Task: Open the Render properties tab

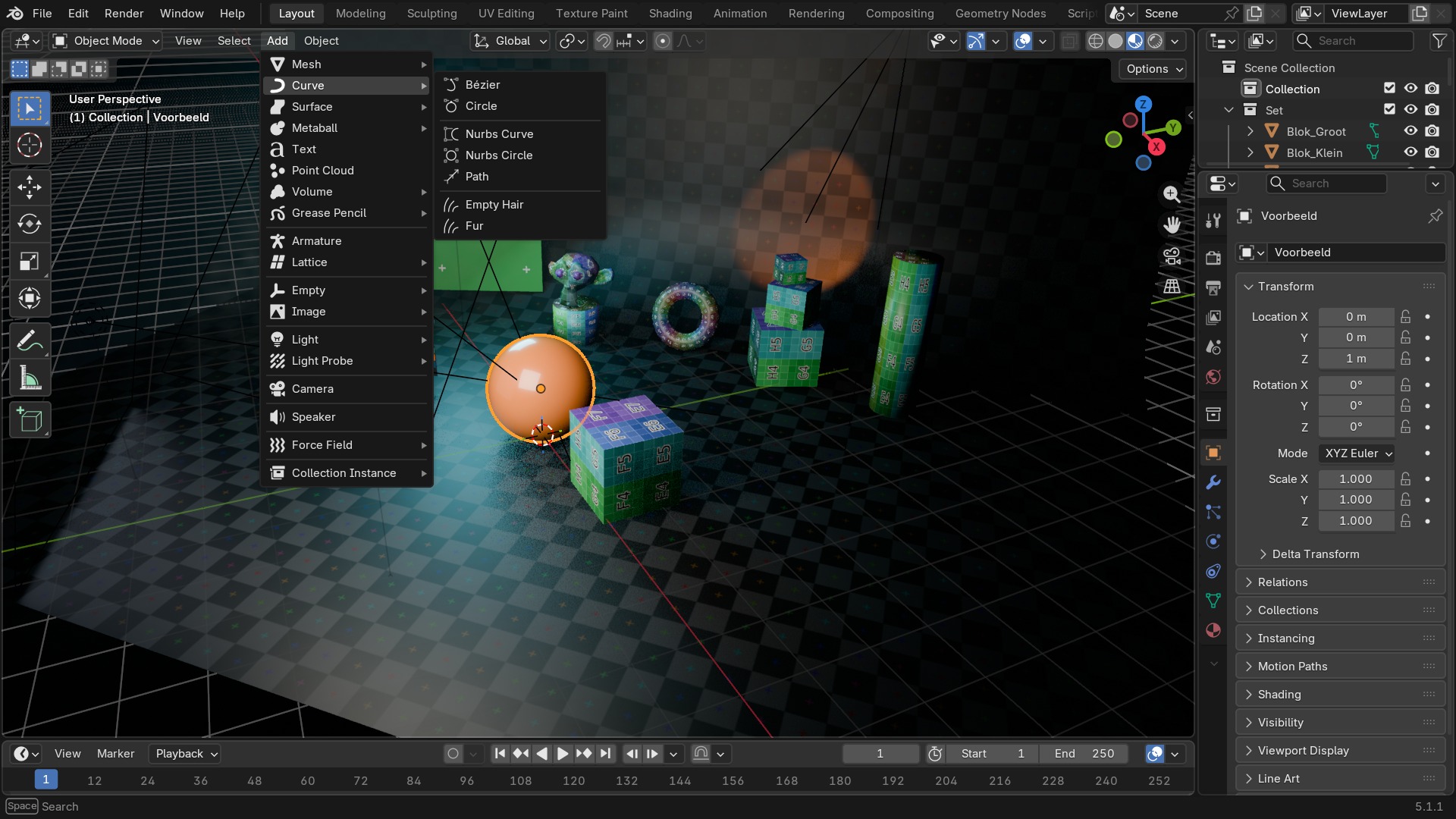Action: pos(1213,258)
